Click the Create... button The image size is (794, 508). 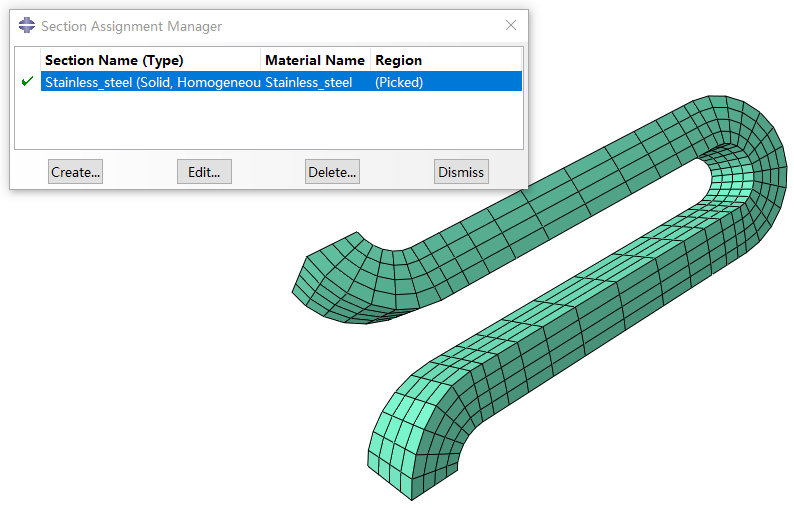coord(75,172)
